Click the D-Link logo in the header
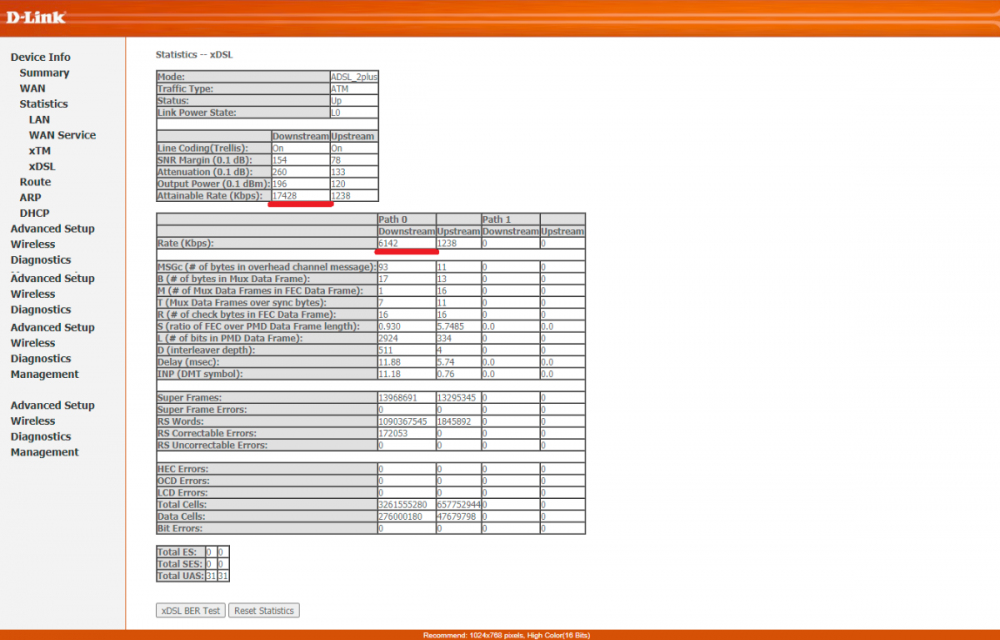This screenshot has height=640, width=1000. click(37, 16)
